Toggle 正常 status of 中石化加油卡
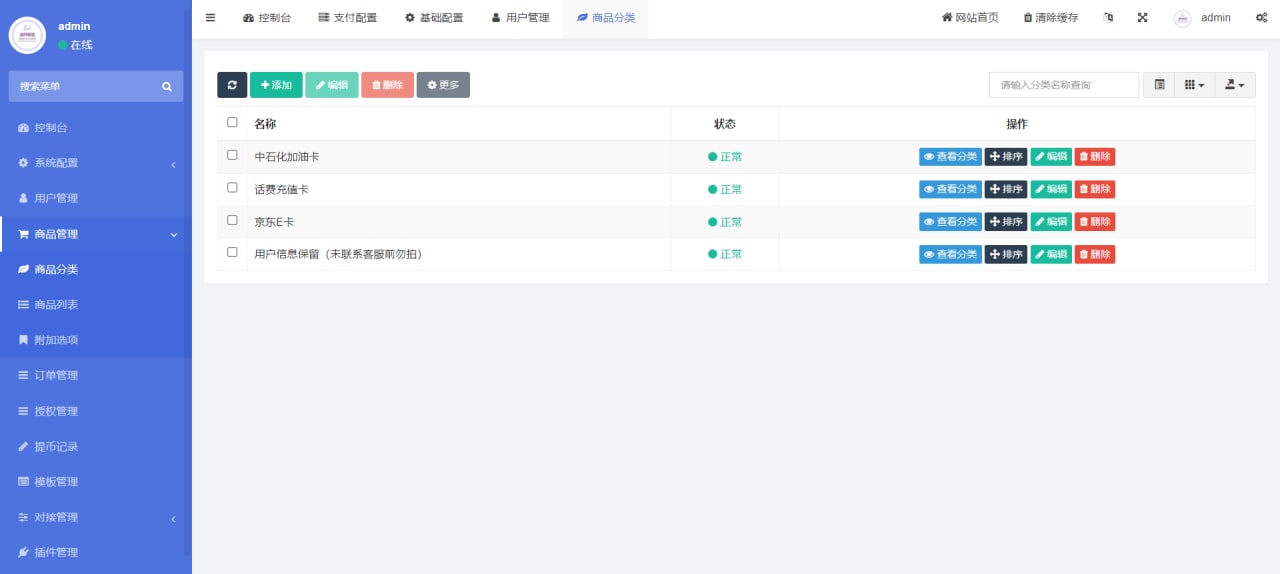 click(x=725, y=157)
